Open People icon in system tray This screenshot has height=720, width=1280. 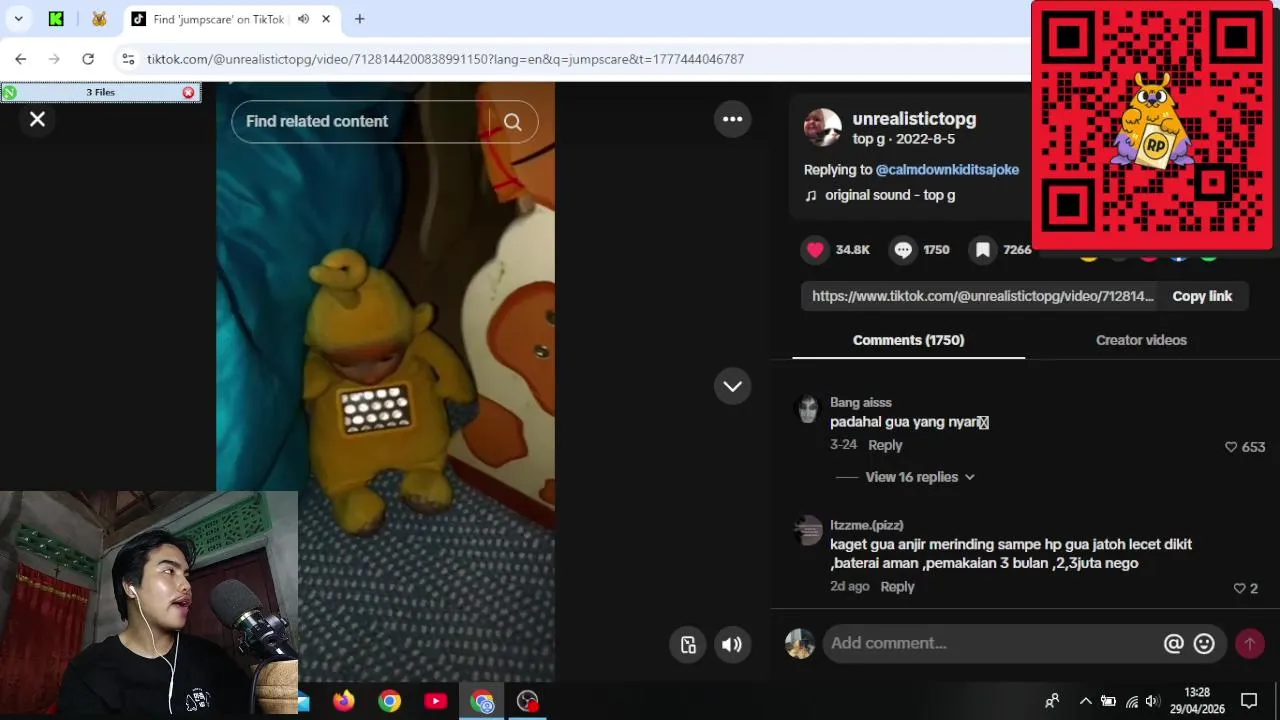[1052, 701]
